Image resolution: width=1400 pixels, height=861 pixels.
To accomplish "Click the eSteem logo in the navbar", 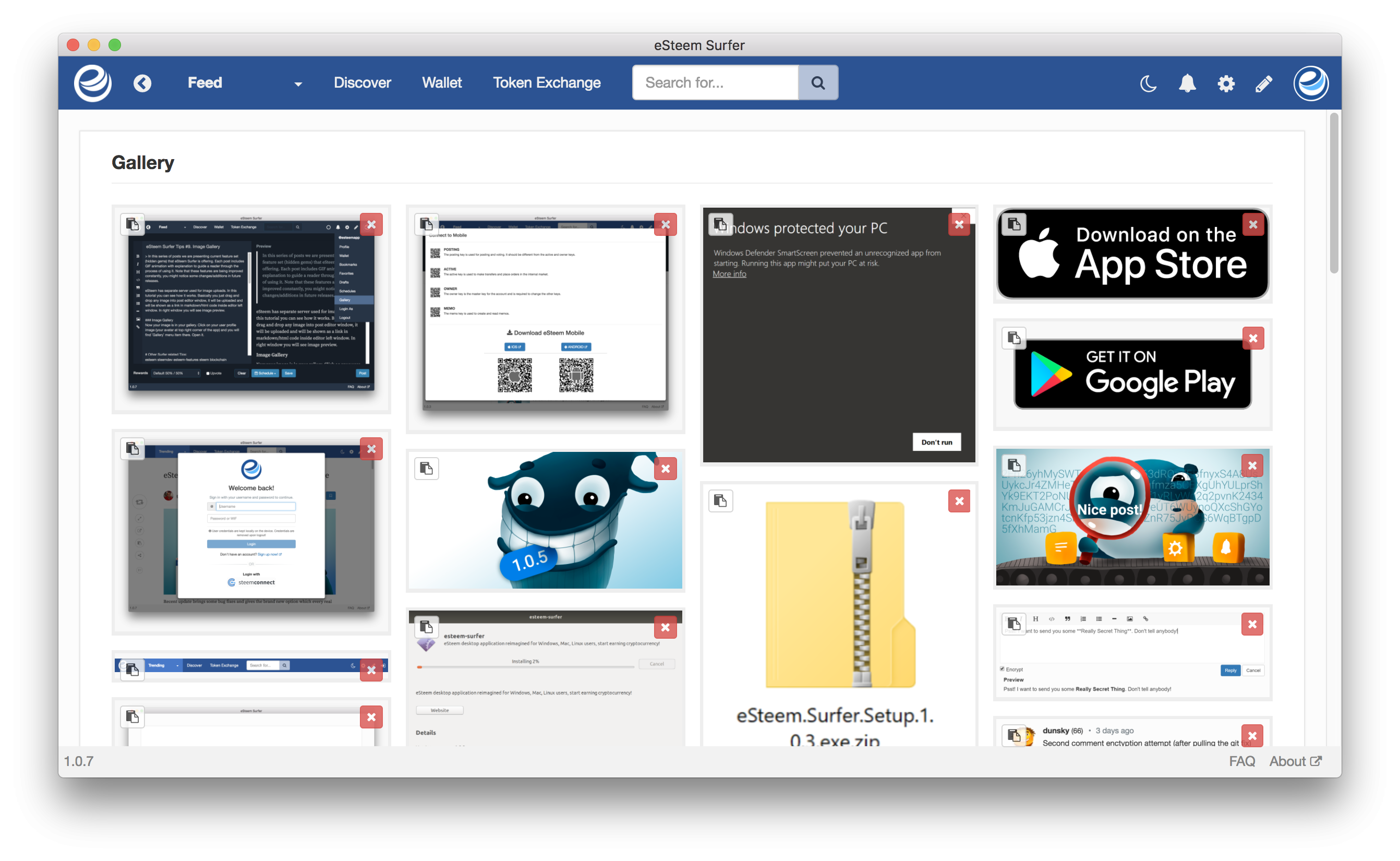I will click(93, 83).
